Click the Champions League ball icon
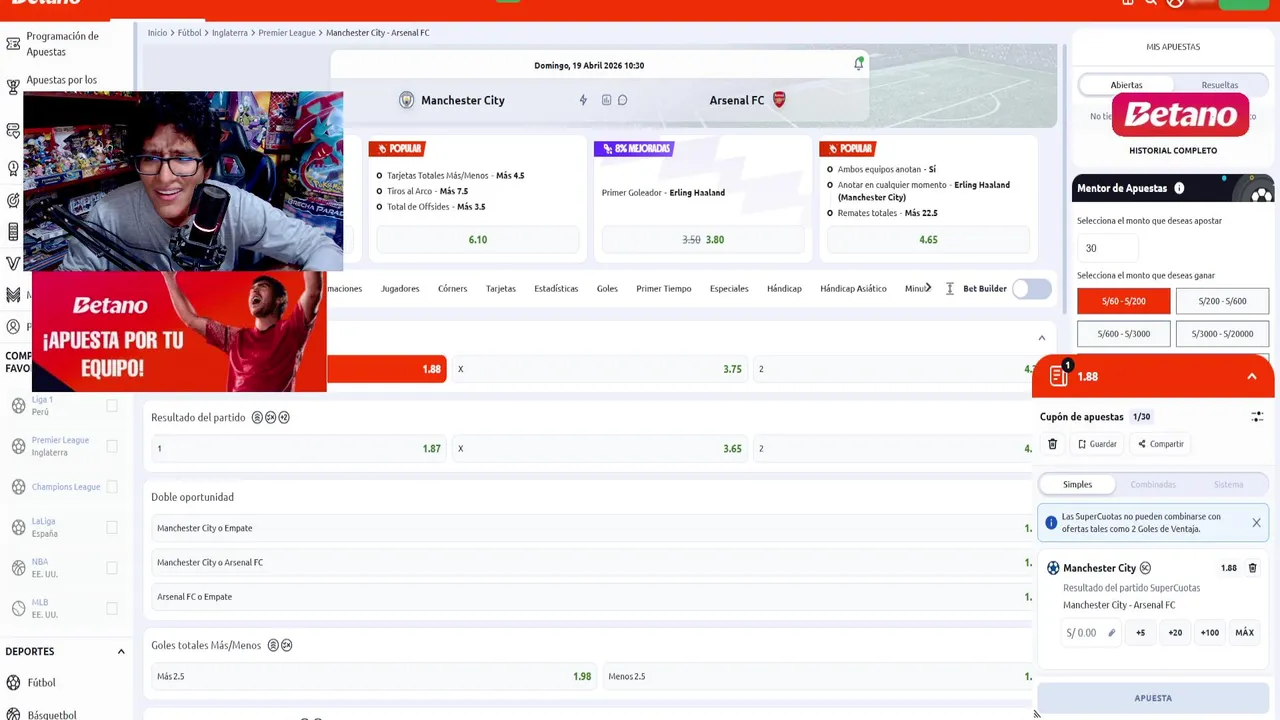Viewport: 1280px width, 720px height. point(18,487)
